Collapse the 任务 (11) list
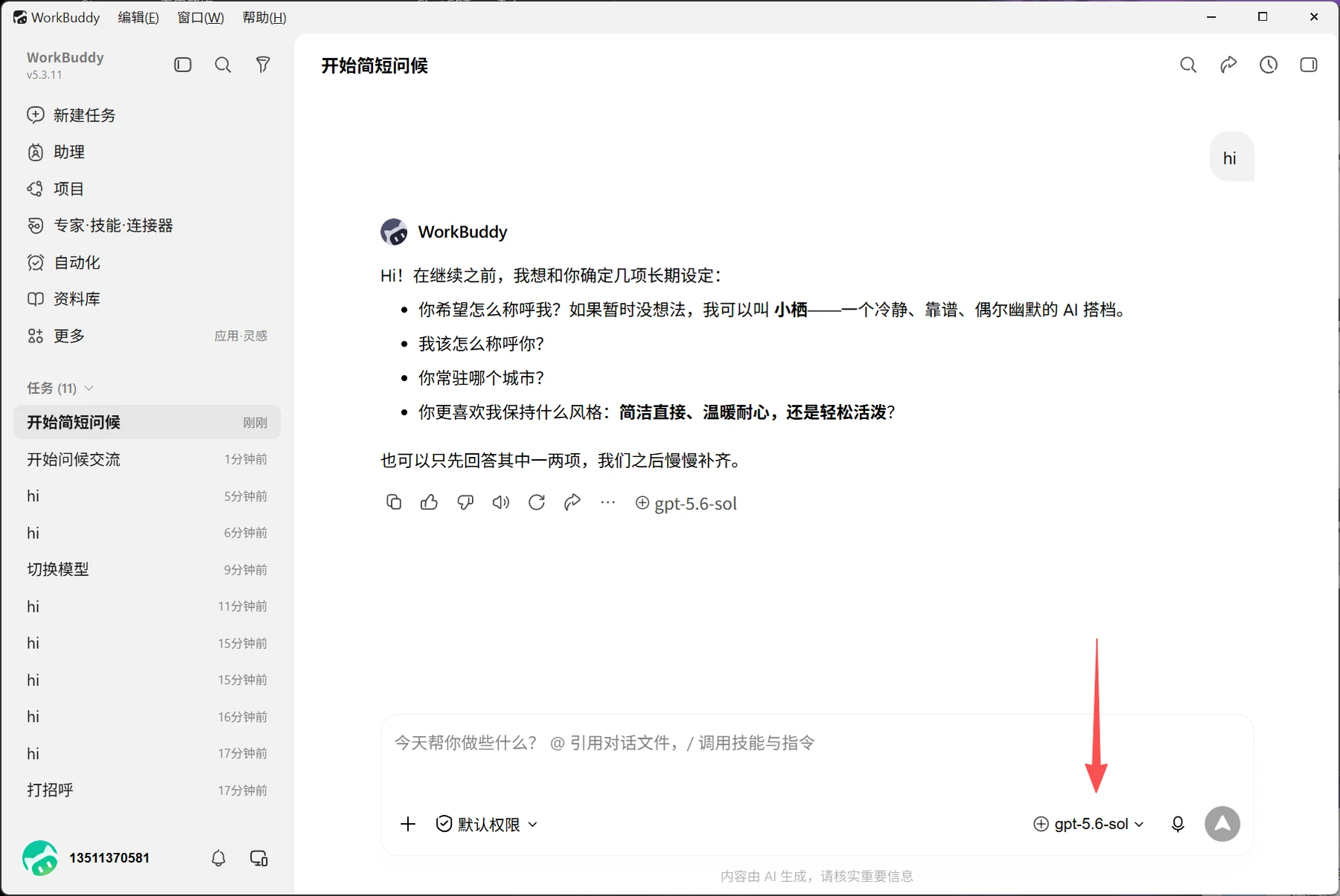The height and width of the screenshot is (896, 1340). pos(60,388)
